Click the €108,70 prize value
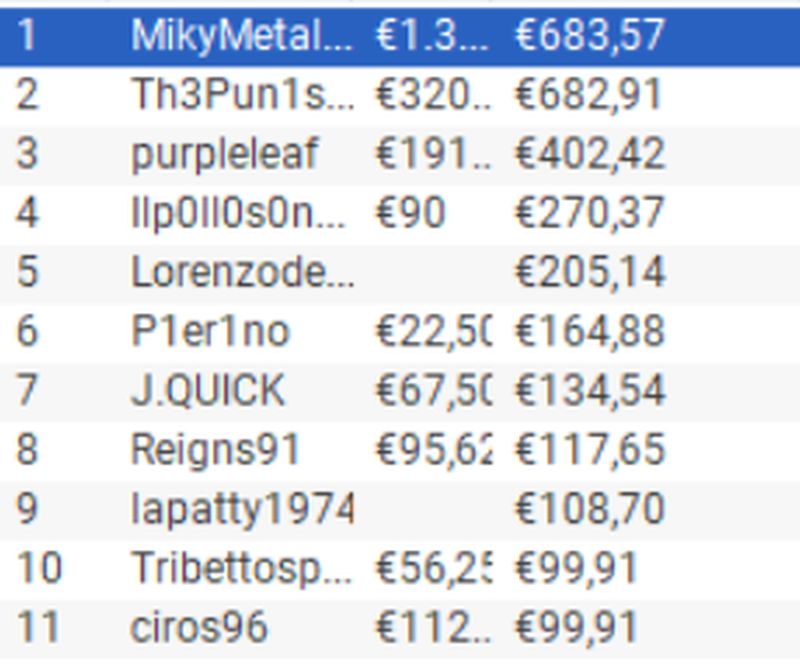The height and width of the screenshot is (667, 800). [x=590, y=509]
